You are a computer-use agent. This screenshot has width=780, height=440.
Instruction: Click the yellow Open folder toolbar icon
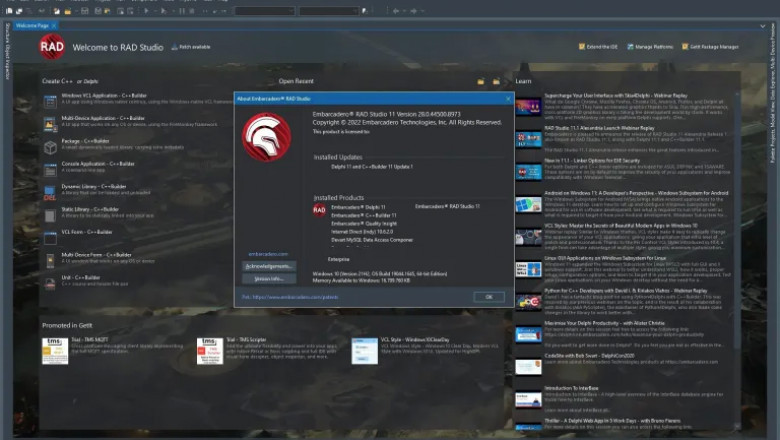[68, 10]
